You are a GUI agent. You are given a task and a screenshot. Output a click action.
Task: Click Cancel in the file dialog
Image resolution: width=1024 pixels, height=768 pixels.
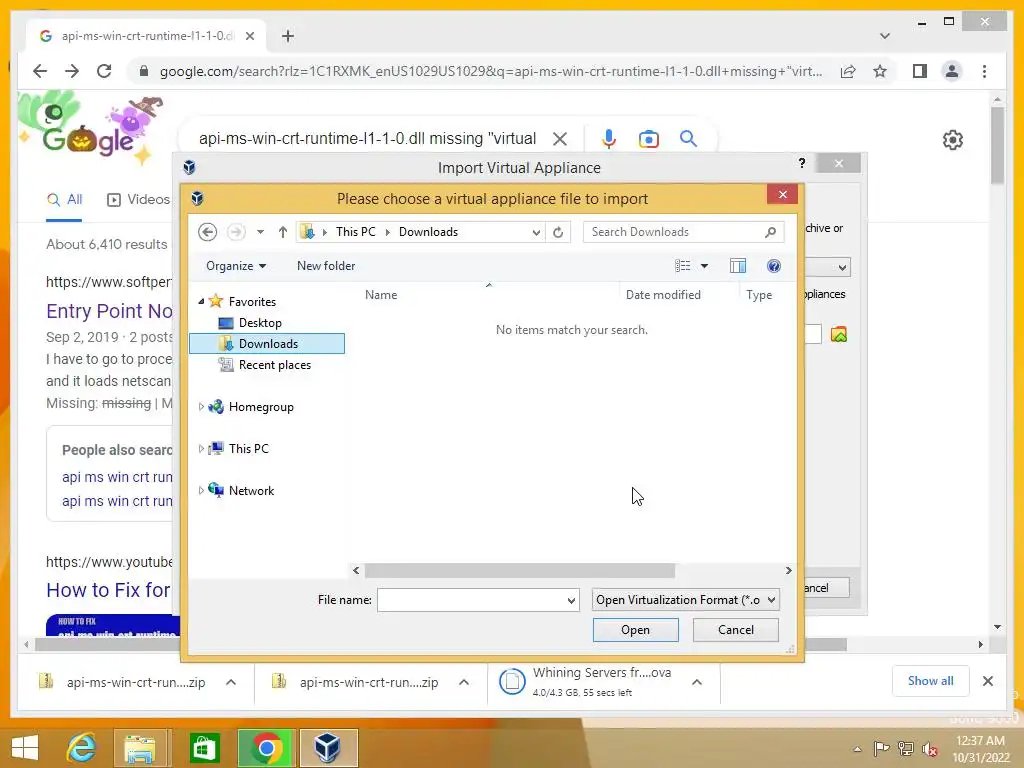pos(735,630)
